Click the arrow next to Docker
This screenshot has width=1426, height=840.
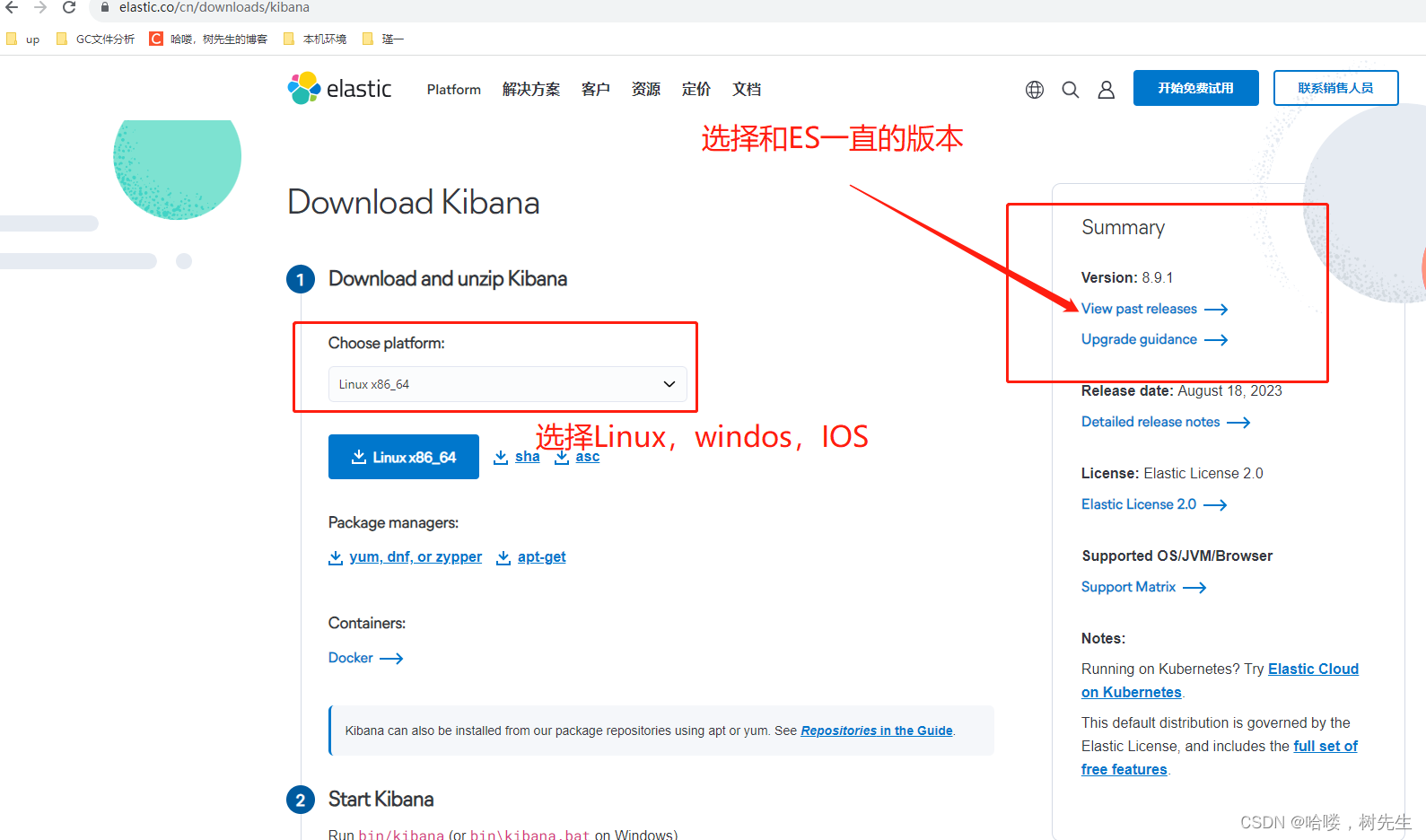pyautogui.click(x=391, y=659)
